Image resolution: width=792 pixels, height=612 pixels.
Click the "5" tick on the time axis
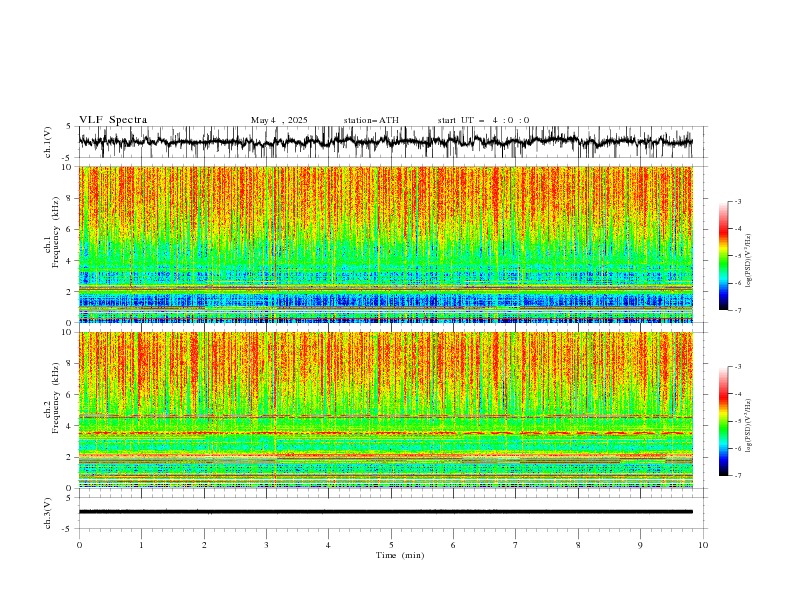[x=391, y=545]
